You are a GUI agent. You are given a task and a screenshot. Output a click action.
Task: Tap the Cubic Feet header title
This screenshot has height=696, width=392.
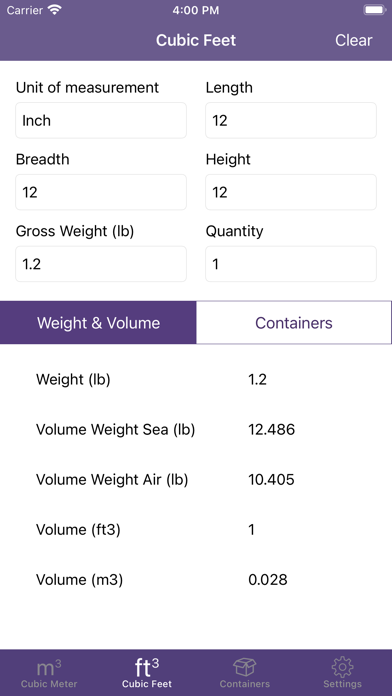(196, 40)
